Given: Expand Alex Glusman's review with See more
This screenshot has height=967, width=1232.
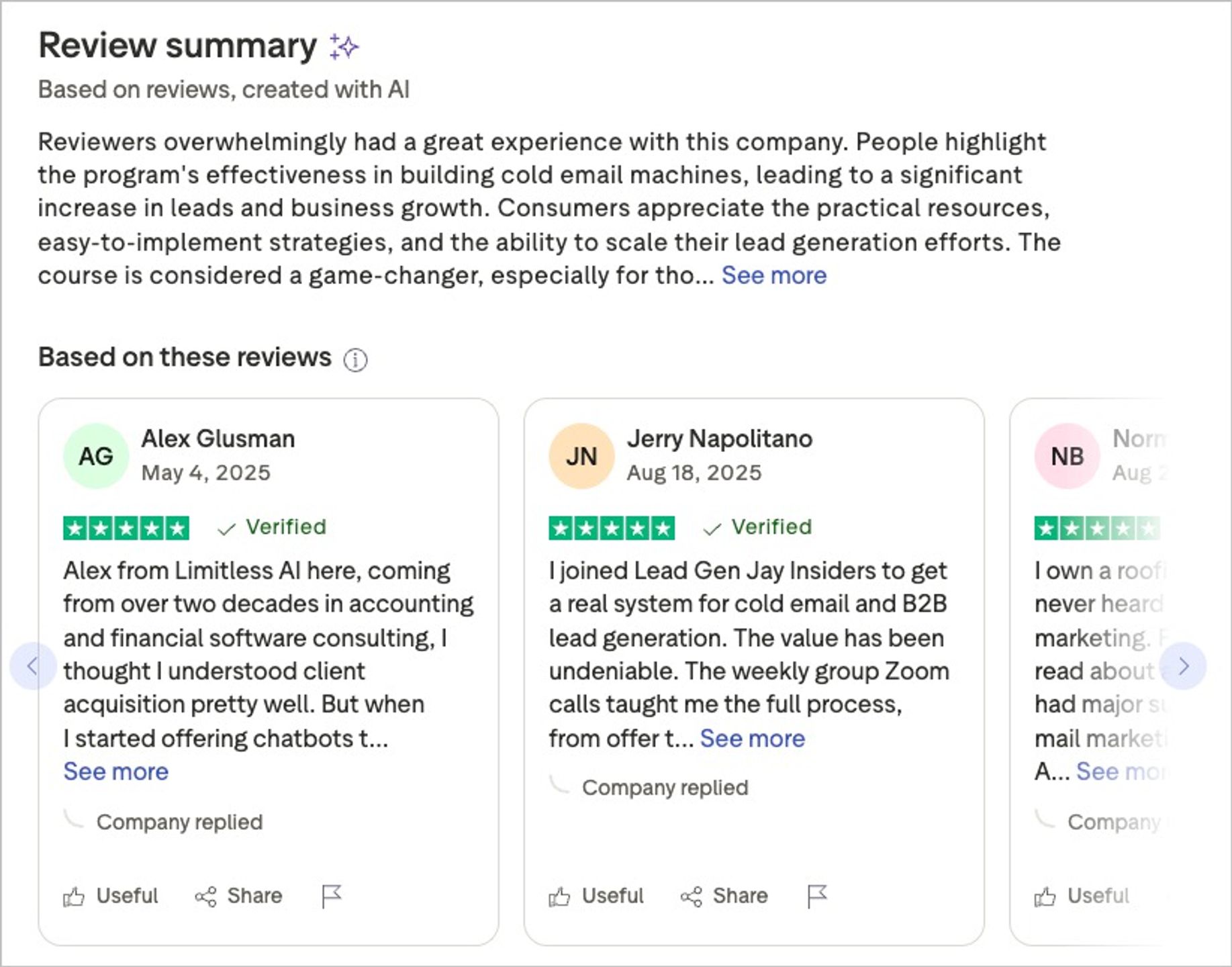Looking at the screenshot, I should coord(115,772).
